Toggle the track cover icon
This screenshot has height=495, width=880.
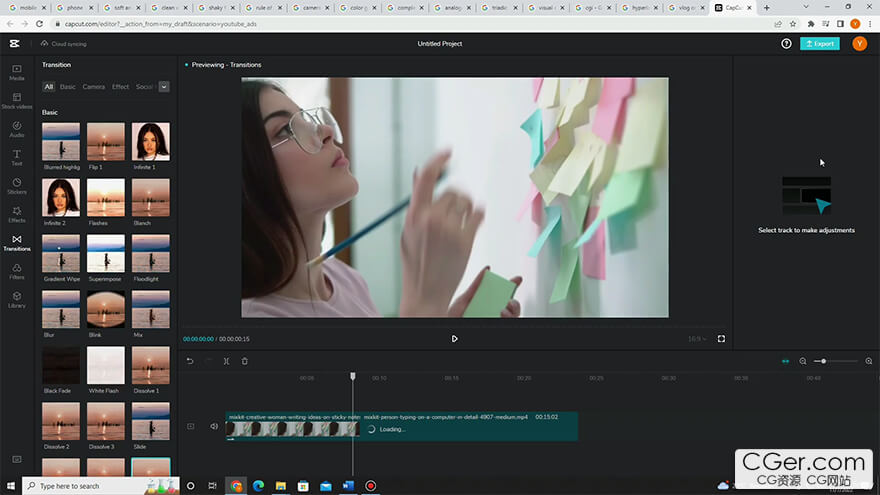(x=191, y=427)
